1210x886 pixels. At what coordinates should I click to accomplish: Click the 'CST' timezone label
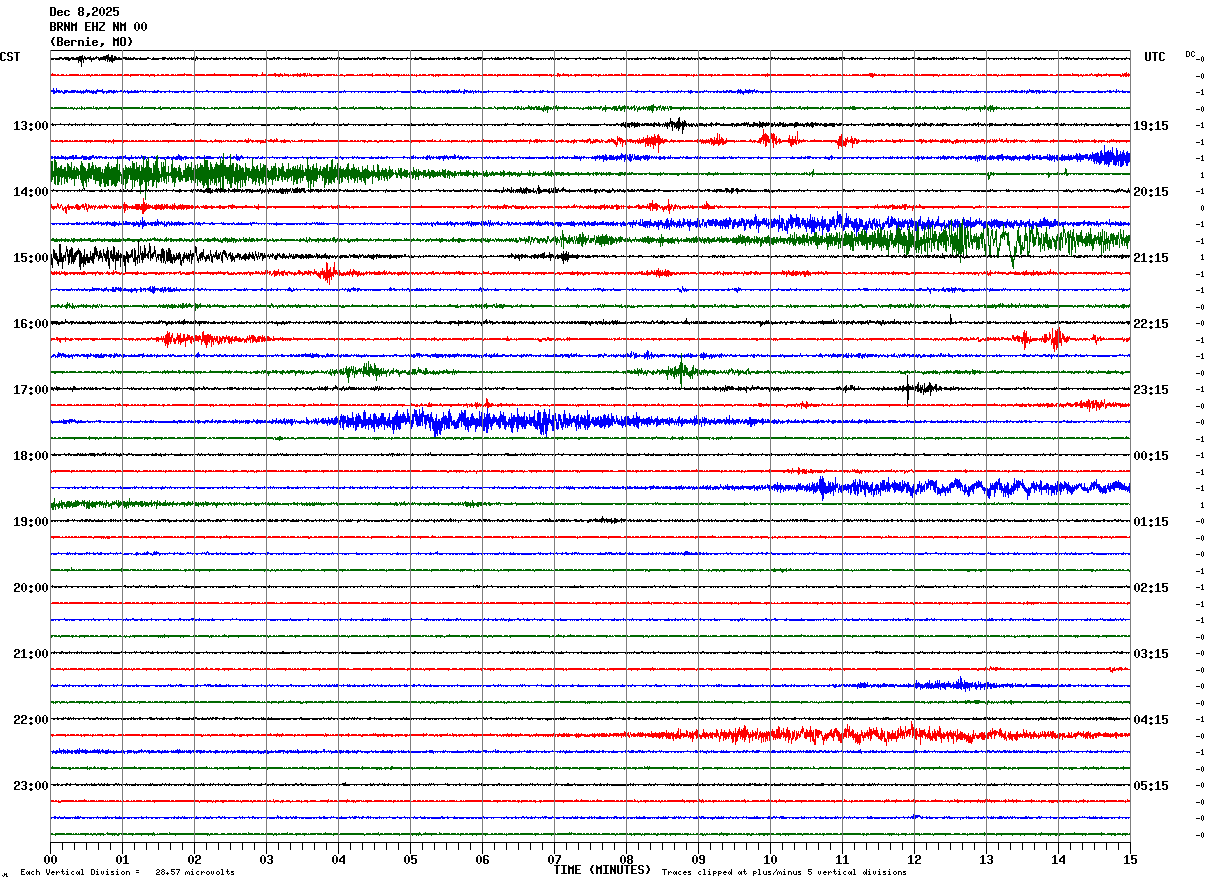[x=10, y=57]
